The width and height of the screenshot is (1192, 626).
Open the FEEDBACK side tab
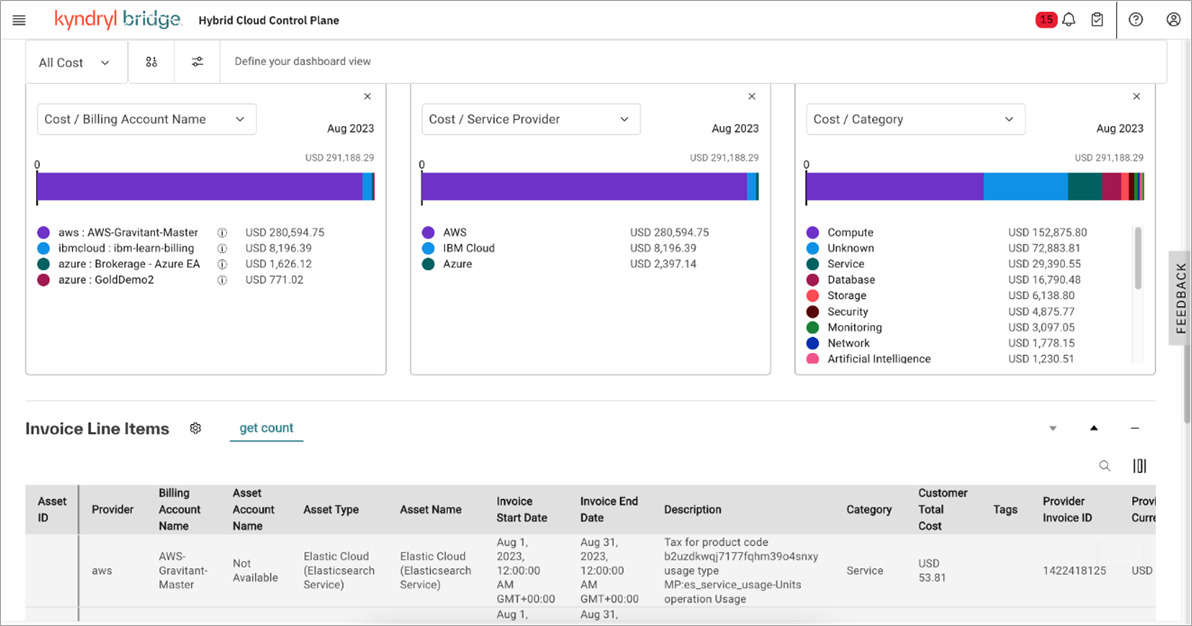pyautogui.click(x=1180, y=298)
